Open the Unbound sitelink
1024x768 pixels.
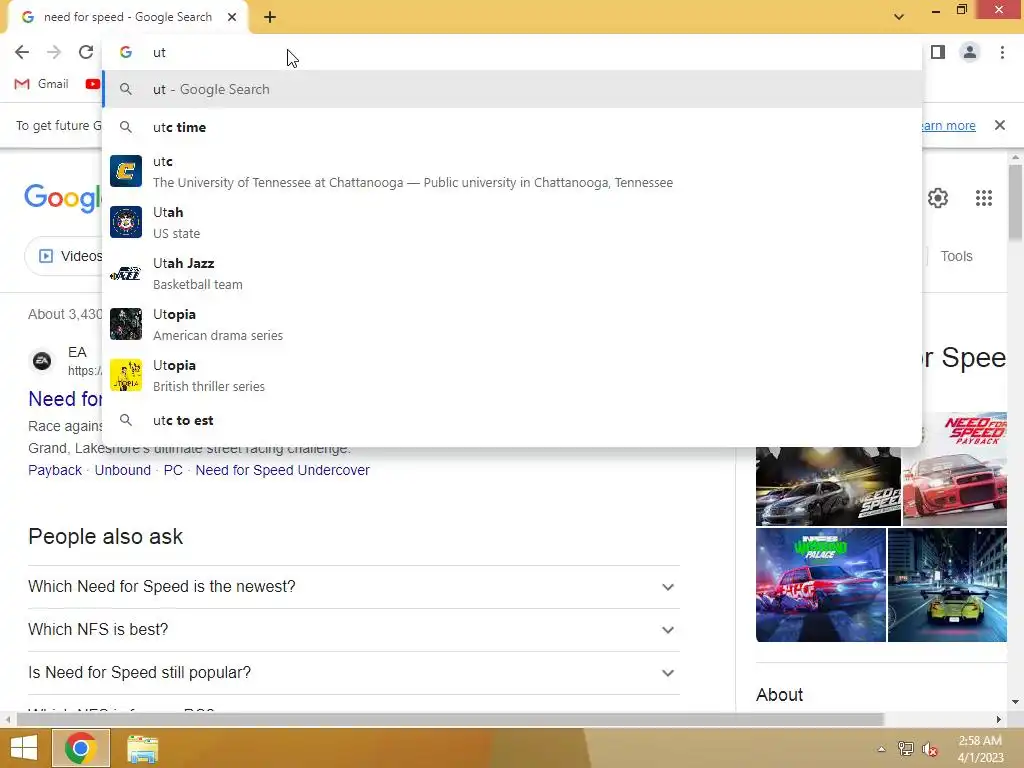(123, 470)
